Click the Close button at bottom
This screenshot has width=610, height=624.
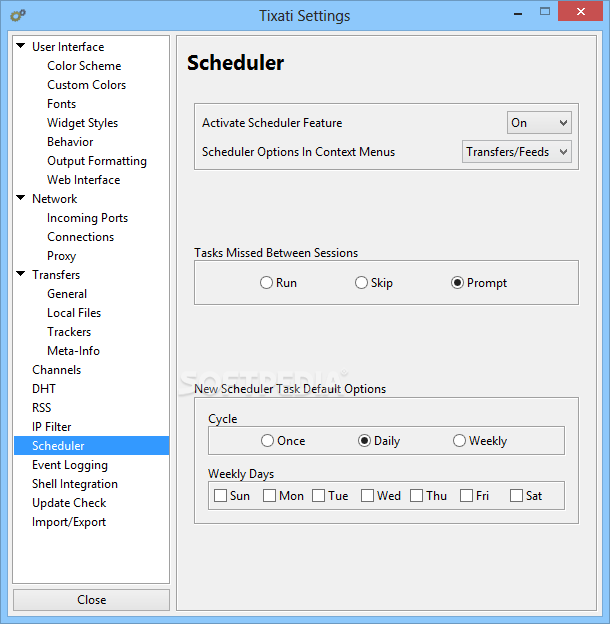click(x=92, y=600)
